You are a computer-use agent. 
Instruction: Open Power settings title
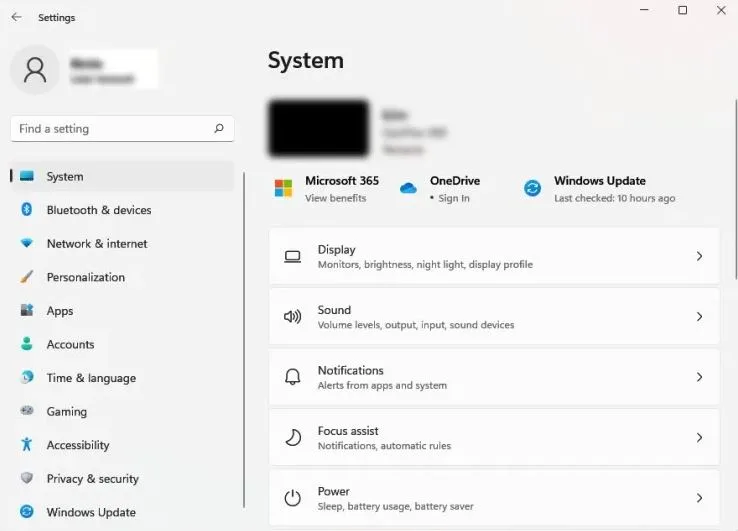click(333, 491)
